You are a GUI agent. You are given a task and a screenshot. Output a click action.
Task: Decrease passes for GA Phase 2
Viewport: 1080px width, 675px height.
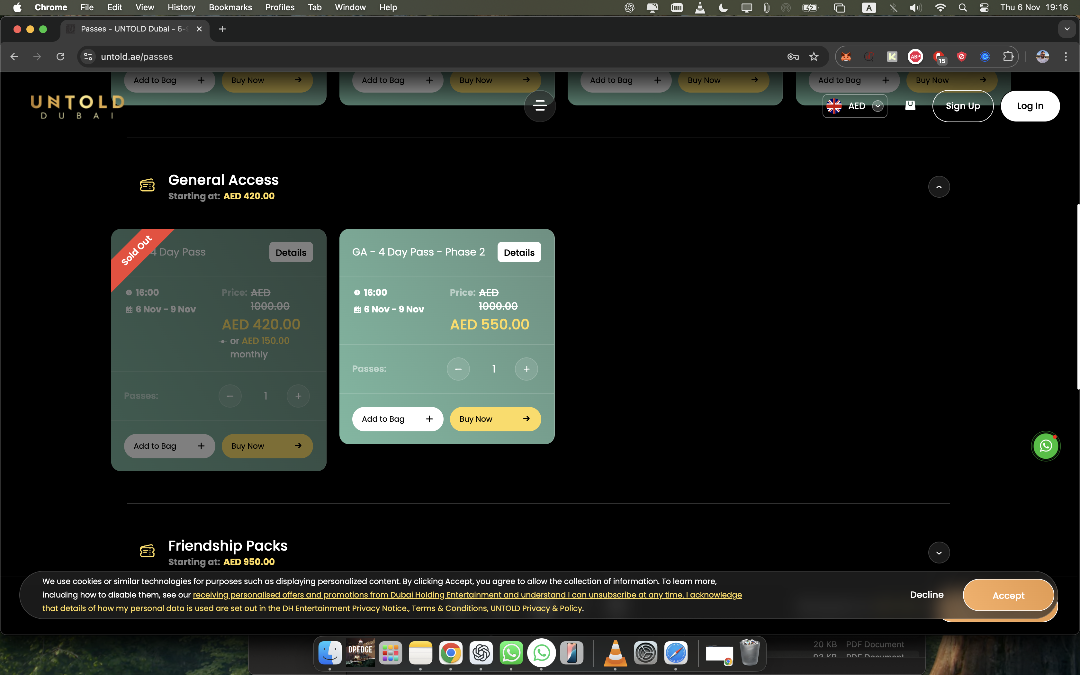pos(458,369)
